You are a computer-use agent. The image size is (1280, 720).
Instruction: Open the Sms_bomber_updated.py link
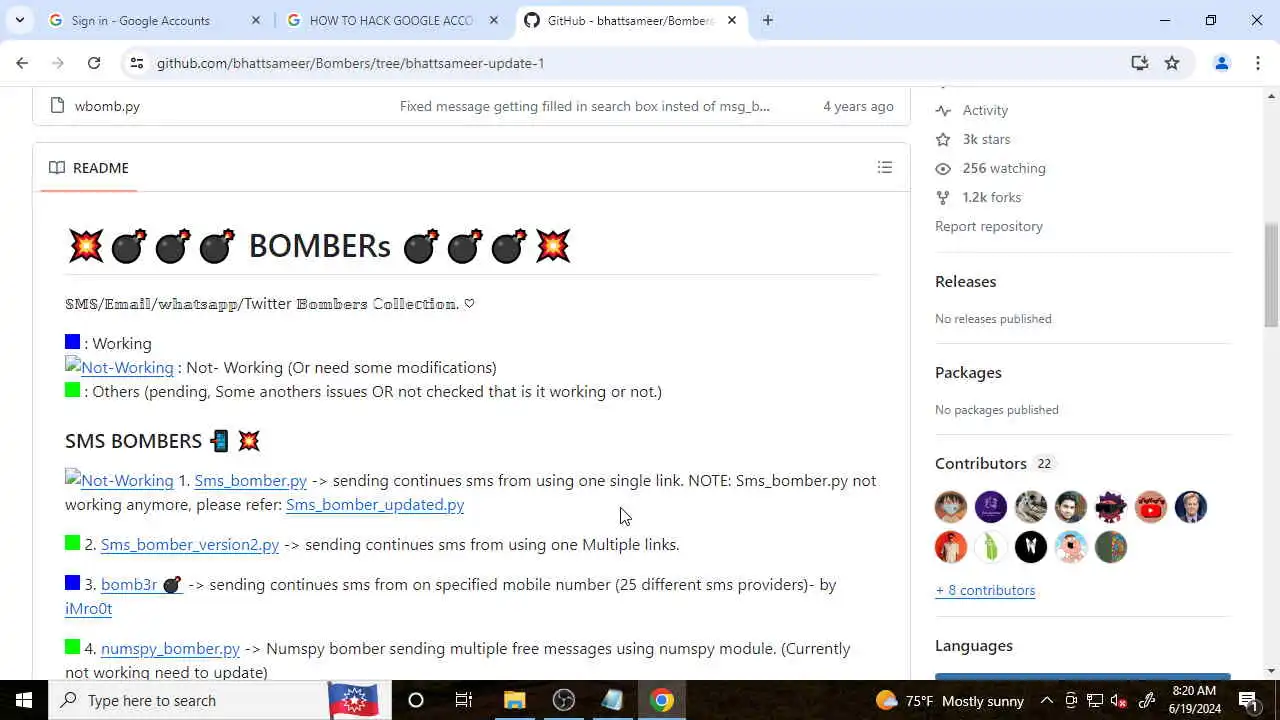(375, 505)
